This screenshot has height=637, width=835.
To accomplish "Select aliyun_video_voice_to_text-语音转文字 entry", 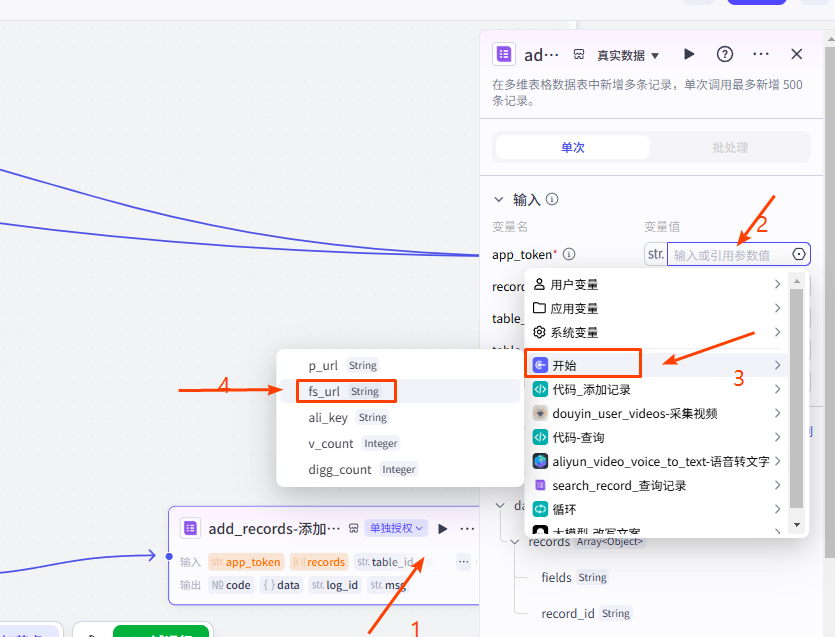I will point(657,461).
